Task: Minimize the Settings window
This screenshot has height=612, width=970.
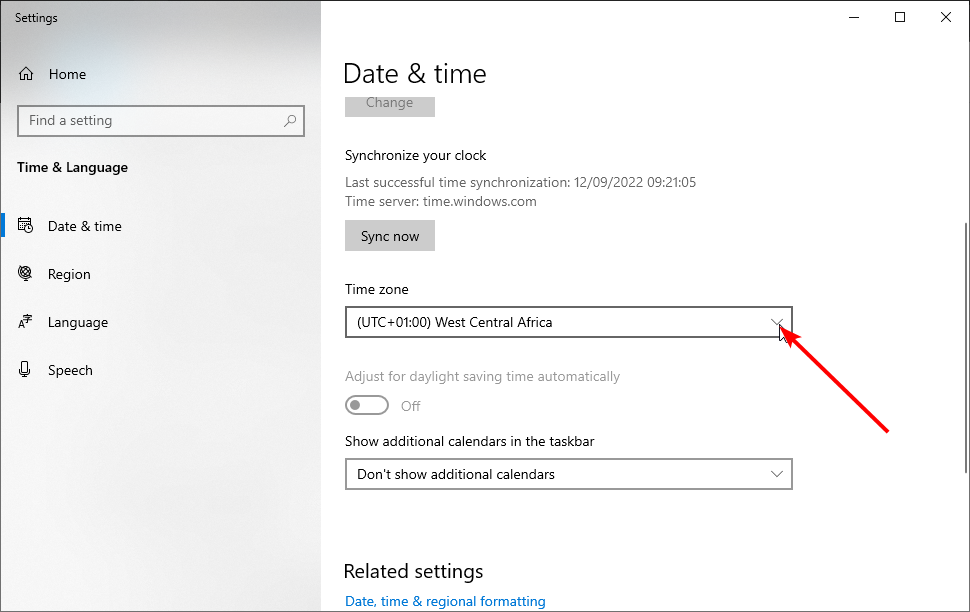Action: pos(854,17)
